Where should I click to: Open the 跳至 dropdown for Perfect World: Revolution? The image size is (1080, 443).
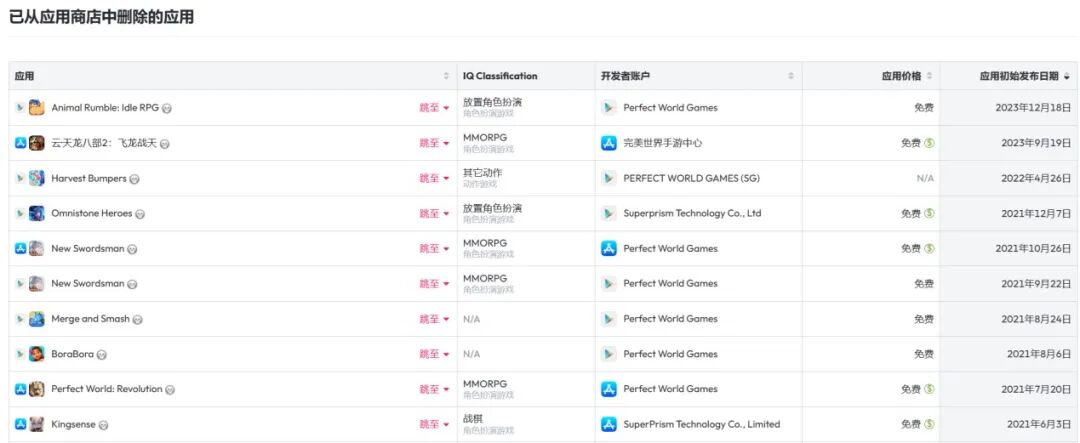click(x=434, y=389)
